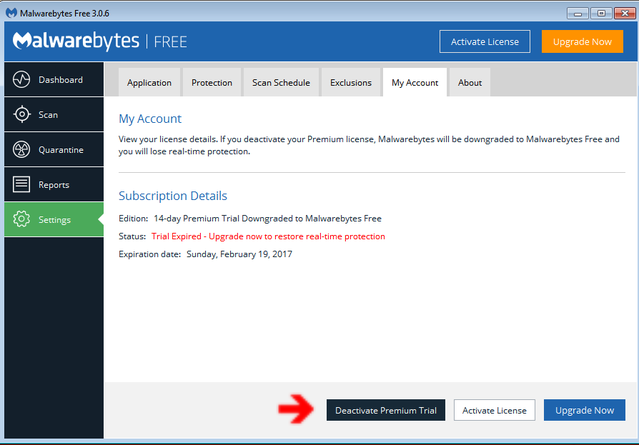Click the Malwarebytes Free 3.0.6 title text
This screenshot has height=445, width=639.
click(x=64, y=13)
